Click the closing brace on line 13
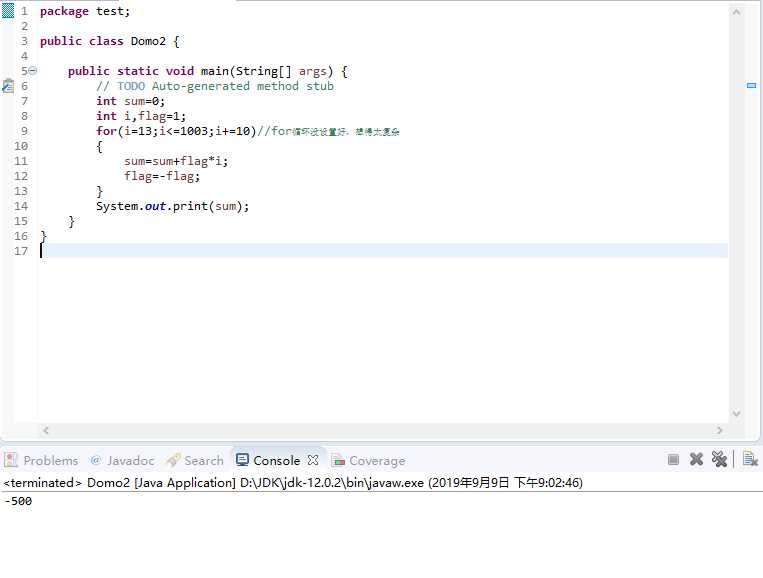The width and height of the screenshot is (763, 578). (99, 191)
